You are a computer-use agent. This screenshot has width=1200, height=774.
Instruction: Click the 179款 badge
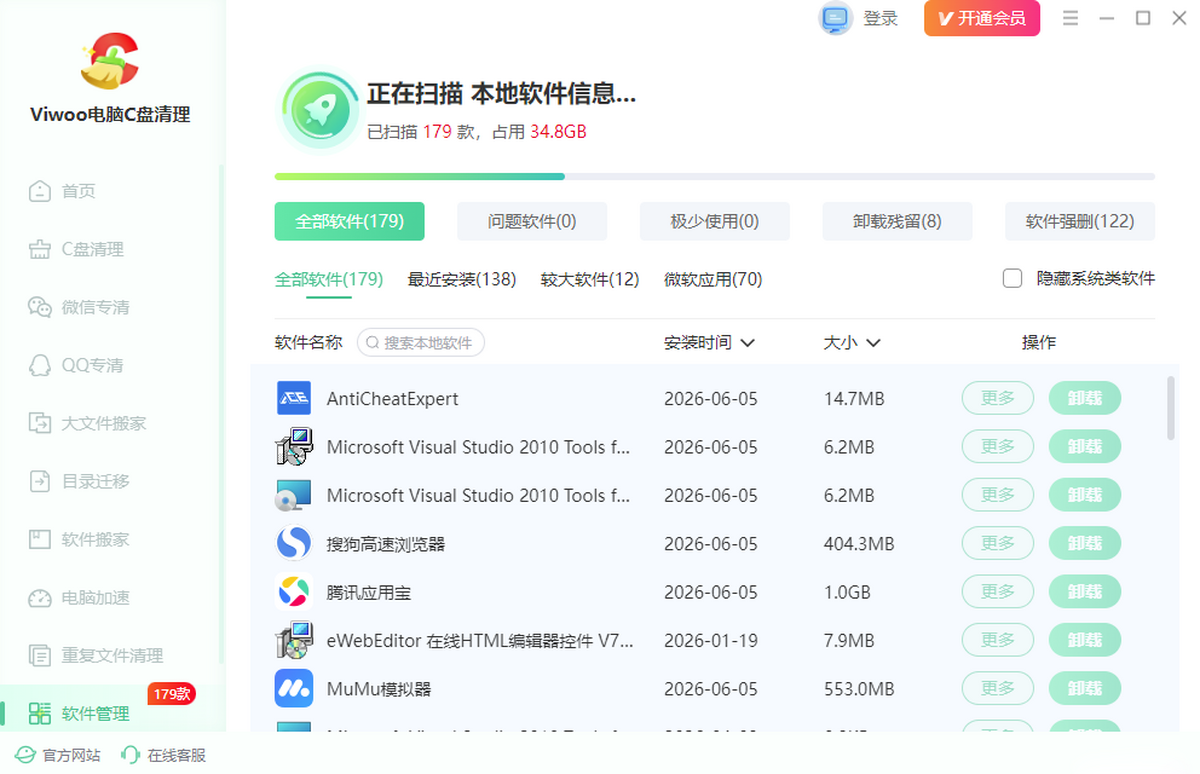point(171,693)
